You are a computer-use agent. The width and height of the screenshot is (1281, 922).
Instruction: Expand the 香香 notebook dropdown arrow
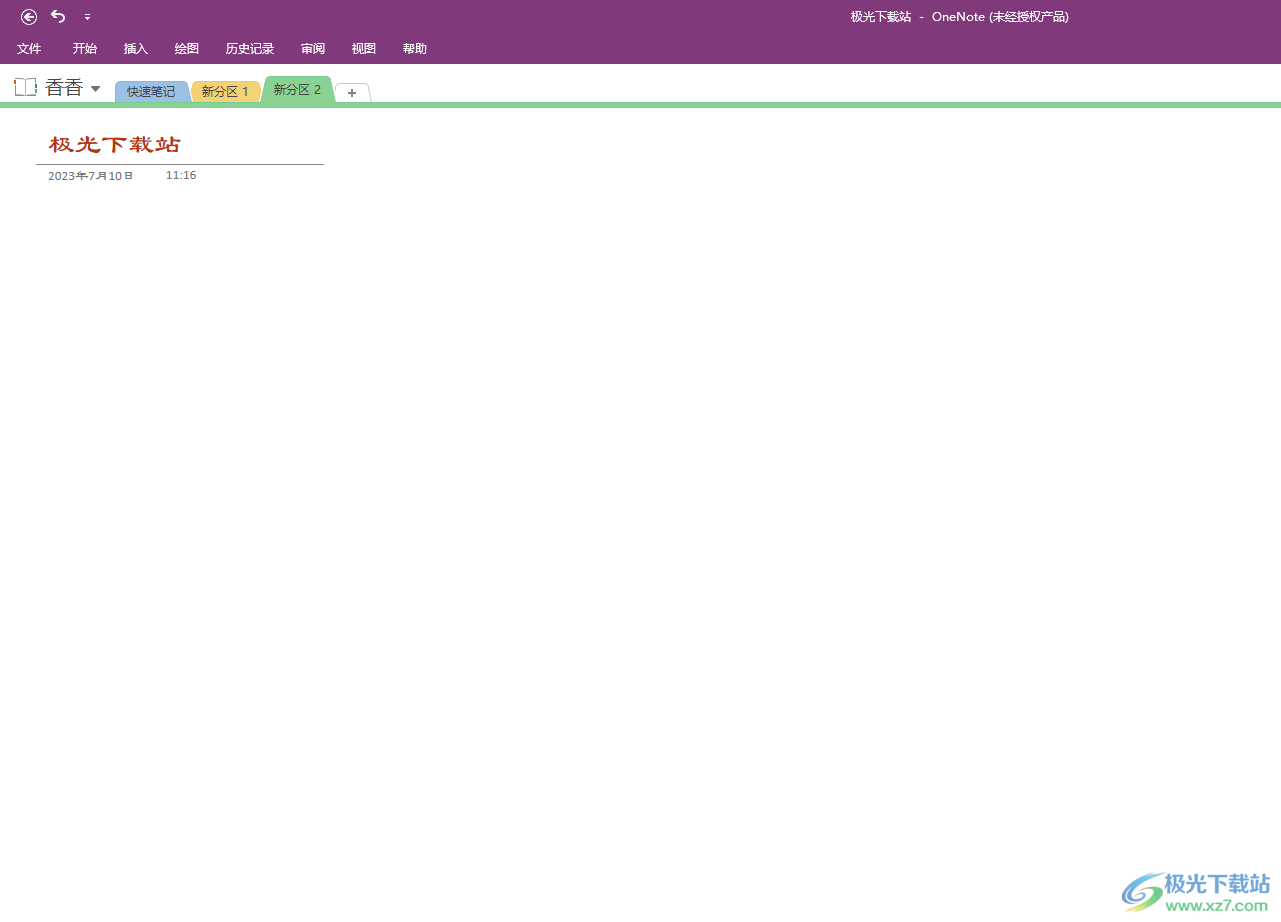96,88
